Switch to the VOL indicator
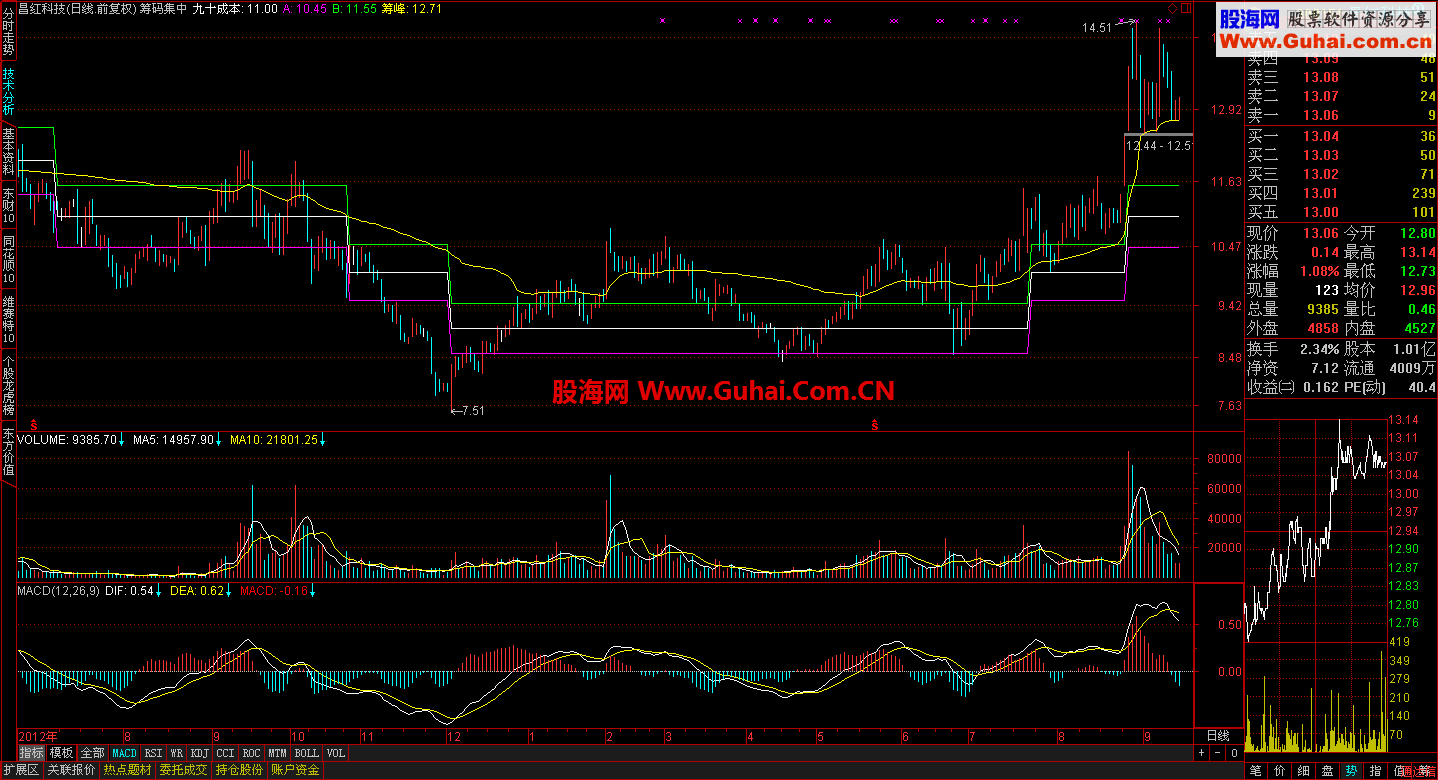 [336, 753]
